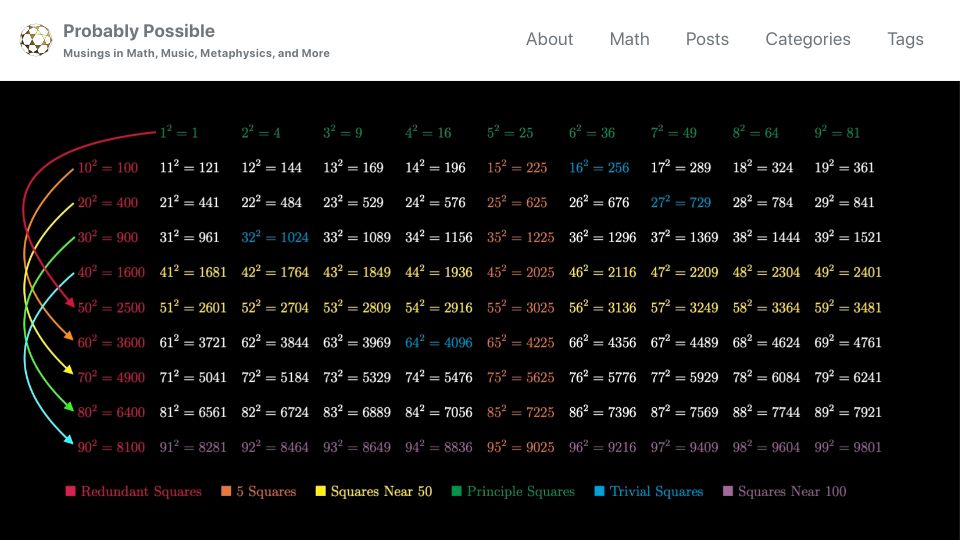Click the equation 23² = 529
Screen dimensions: 960x540
click(353, 202)
